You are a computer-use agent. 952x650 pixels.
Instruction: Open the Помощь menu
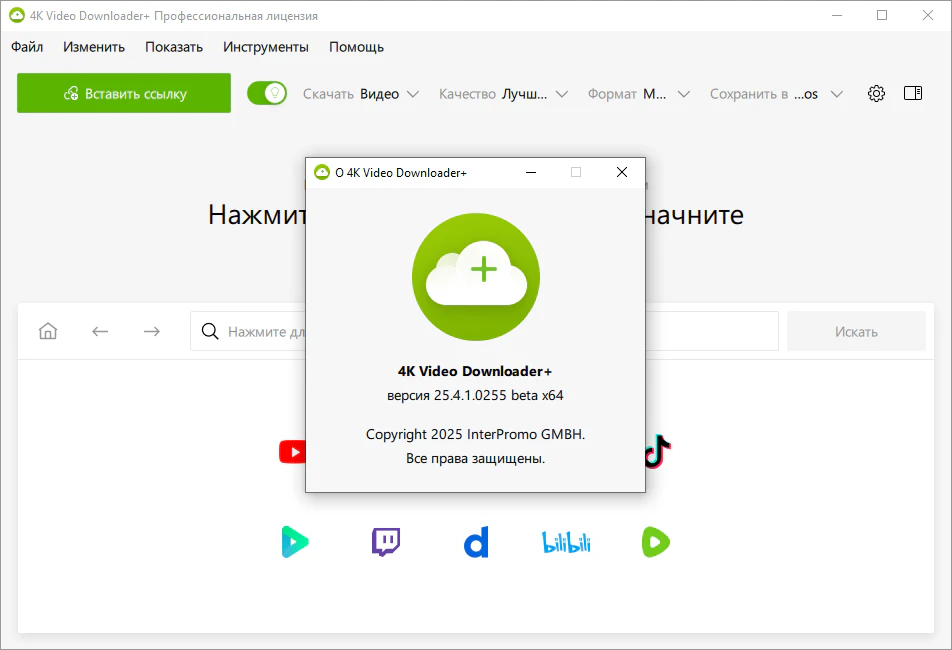[355, 46]
